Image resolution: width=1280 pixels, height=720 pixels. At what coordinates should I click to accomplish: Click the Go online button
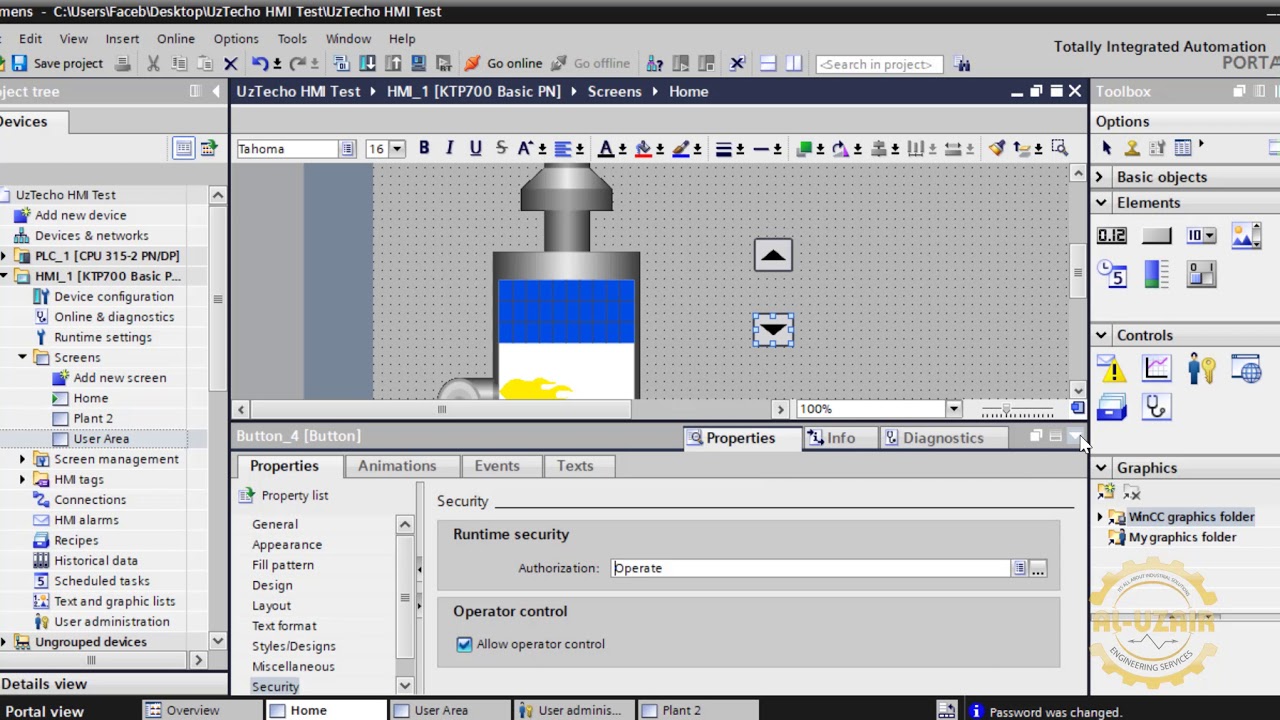point(503,64)
